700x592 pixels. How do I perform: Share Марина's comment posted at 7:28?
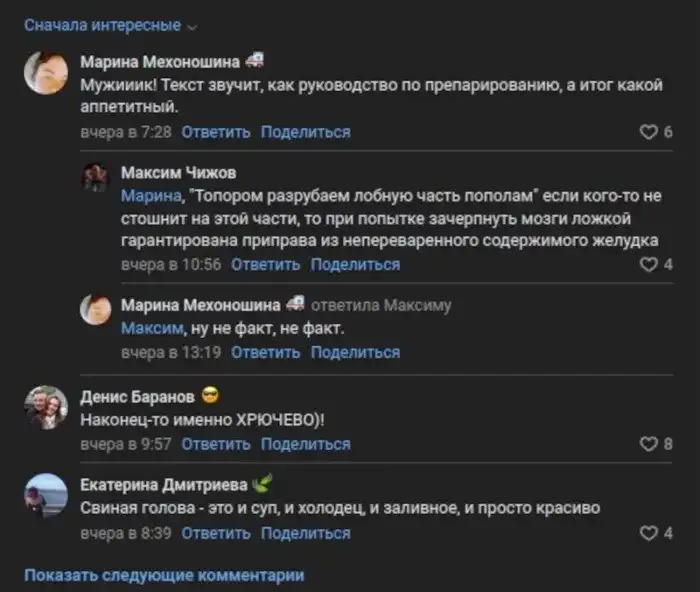click(306, 132)
